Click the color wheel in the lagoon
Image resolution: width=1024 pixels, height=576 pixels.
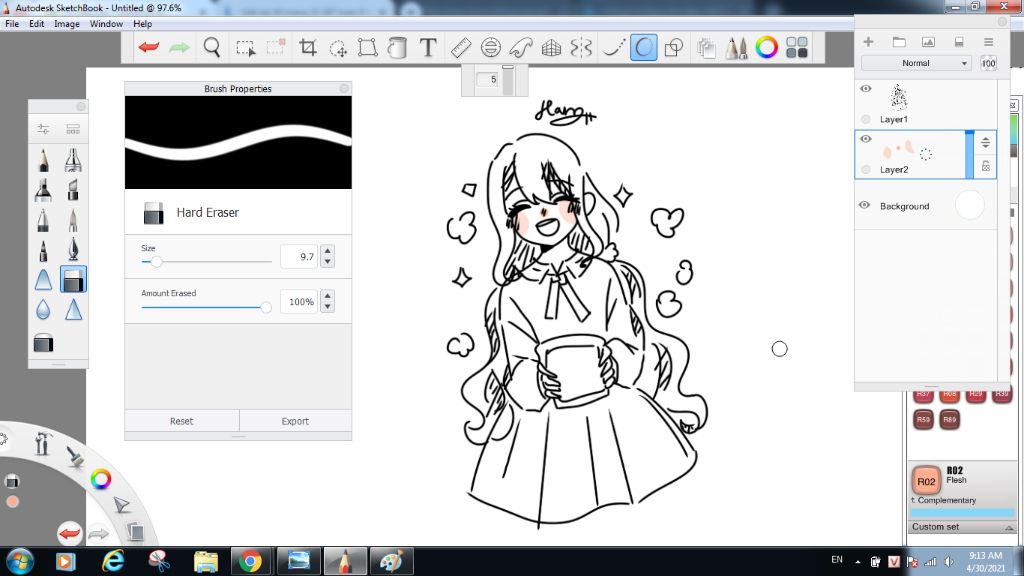(x=101, y=479)
